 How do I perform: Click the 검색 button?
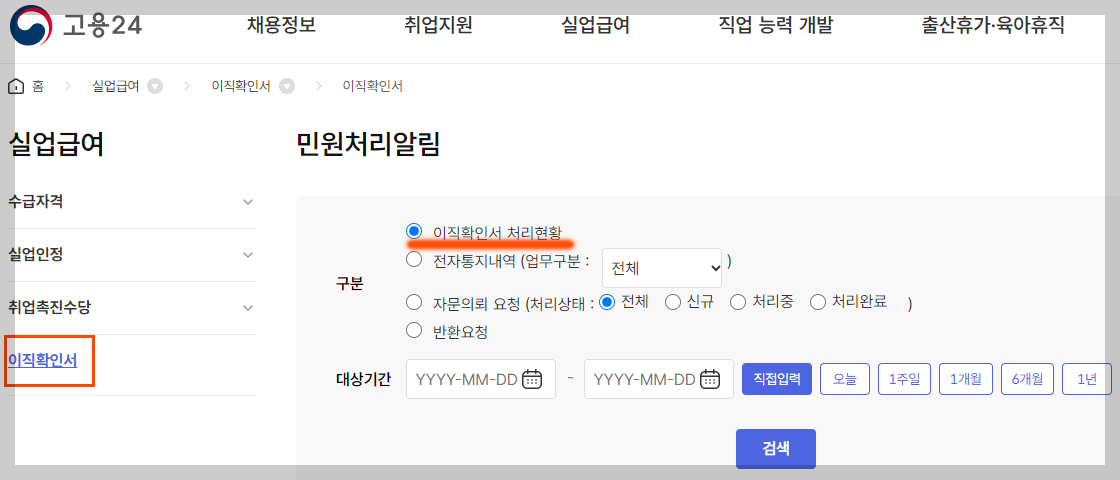coord(776,449)
